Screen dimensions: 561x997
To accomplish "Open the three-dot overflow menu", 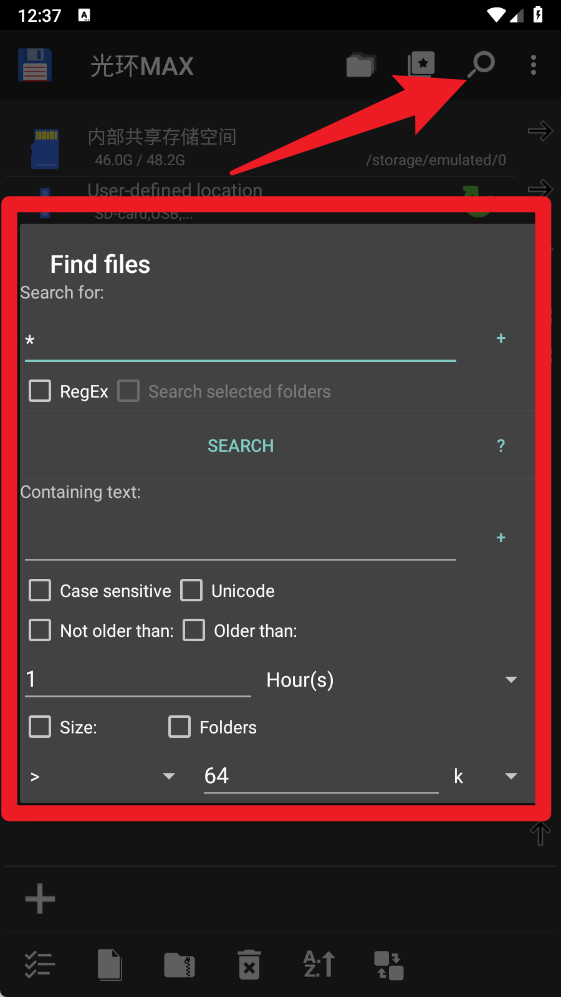I will 533,65.
